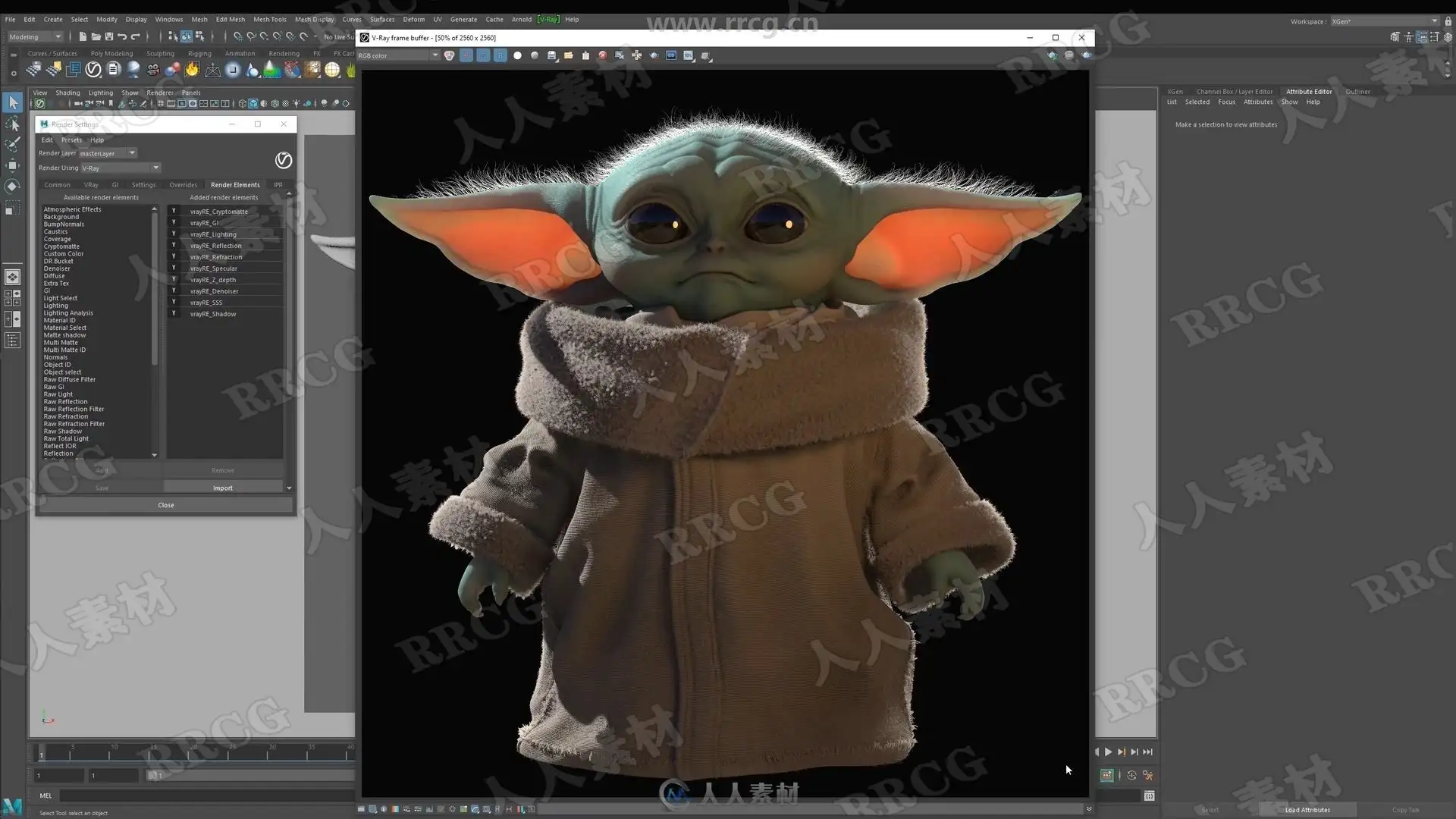
Task: Toggle the red channel button in frame buffer
Action: point(466,55)
